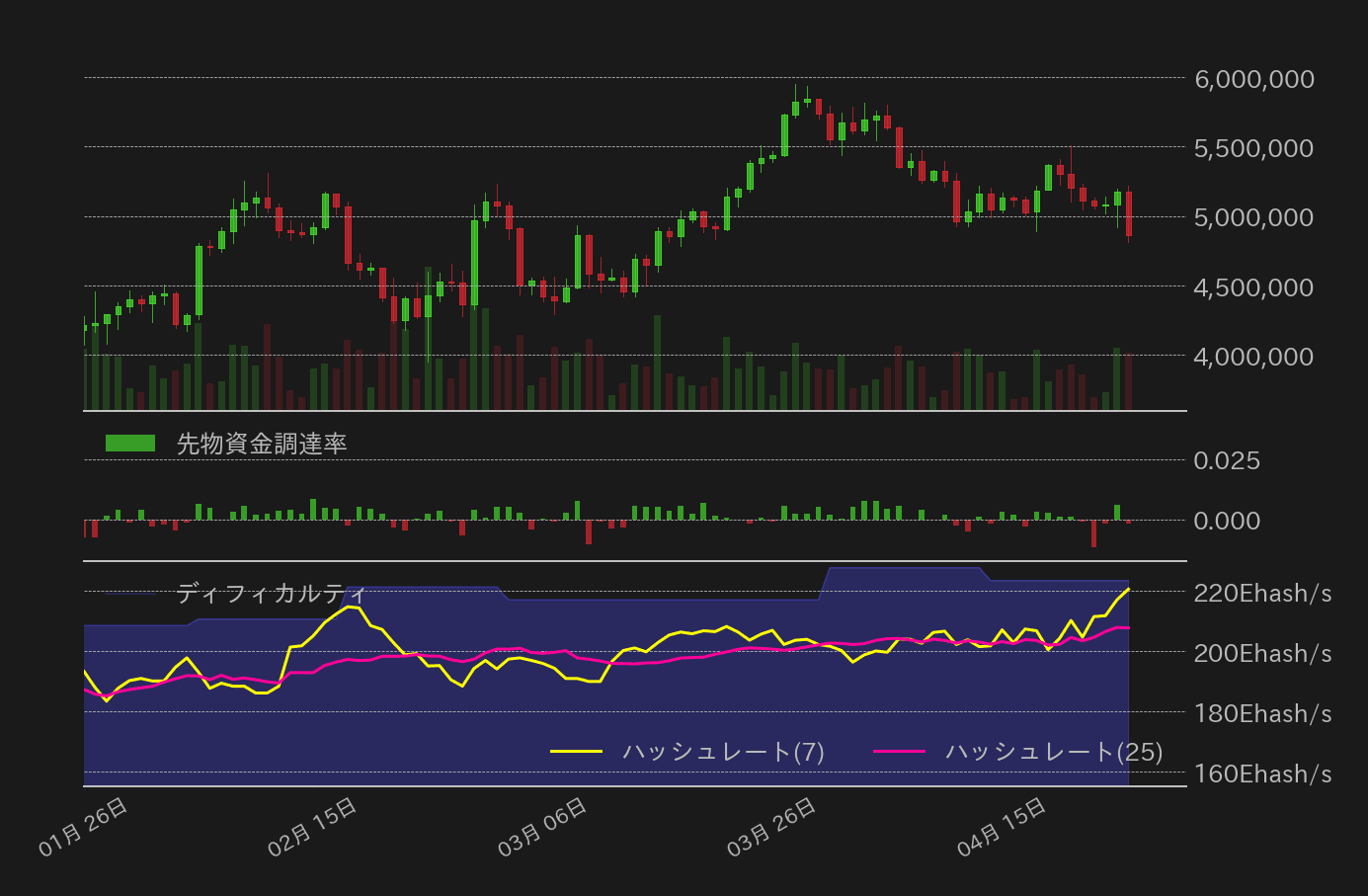The height and width of the screenshot is (896, 1368).
Task: Click the 6,000,000 price axis label
Action: [1252, 79]
